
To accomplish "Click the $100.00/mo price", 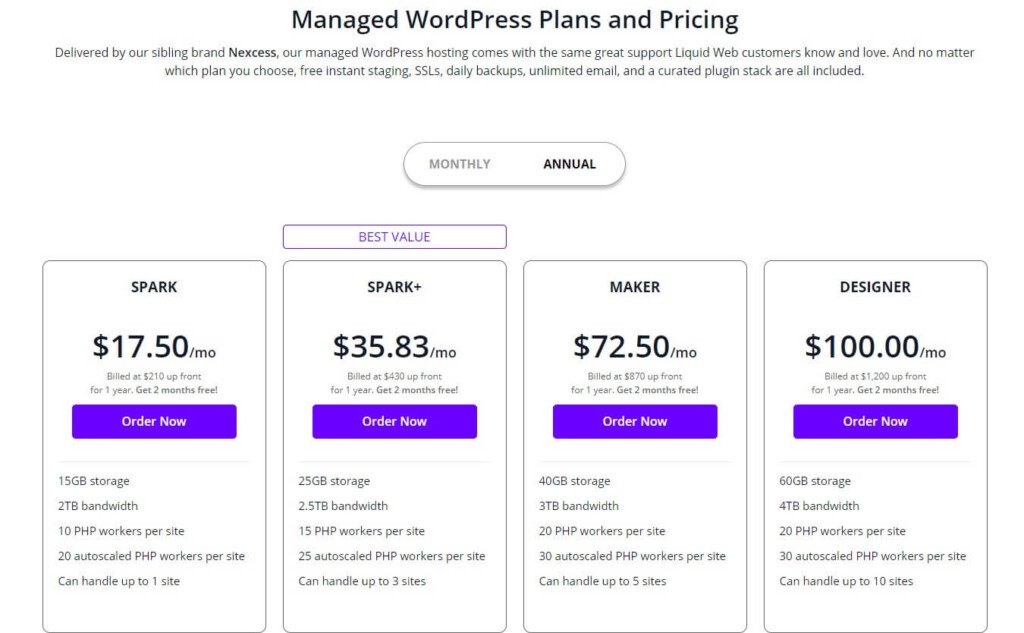I will [875, 347].
